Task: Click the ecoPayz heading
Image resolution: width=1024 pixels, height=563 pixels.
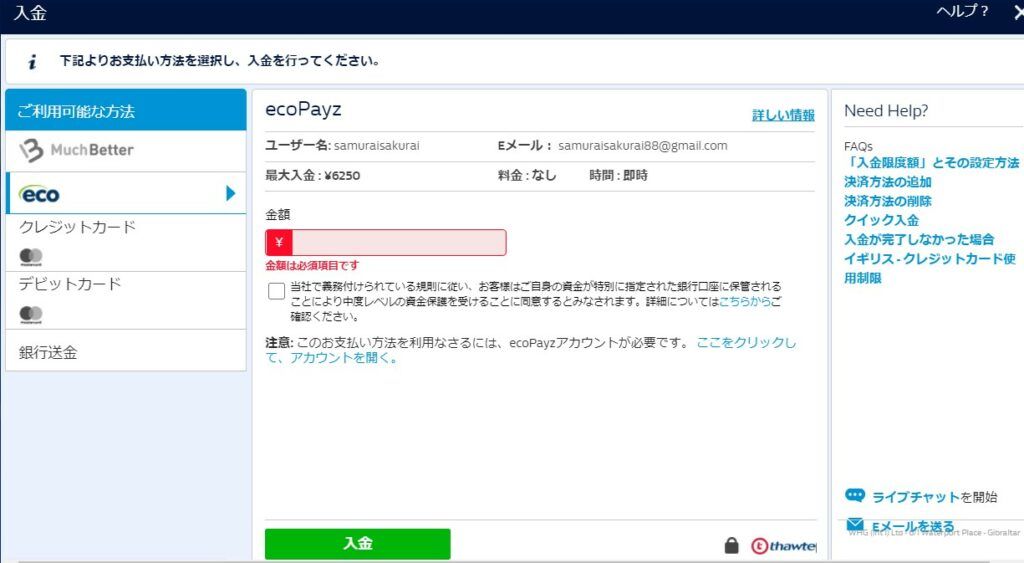Action: pos(303,109)
